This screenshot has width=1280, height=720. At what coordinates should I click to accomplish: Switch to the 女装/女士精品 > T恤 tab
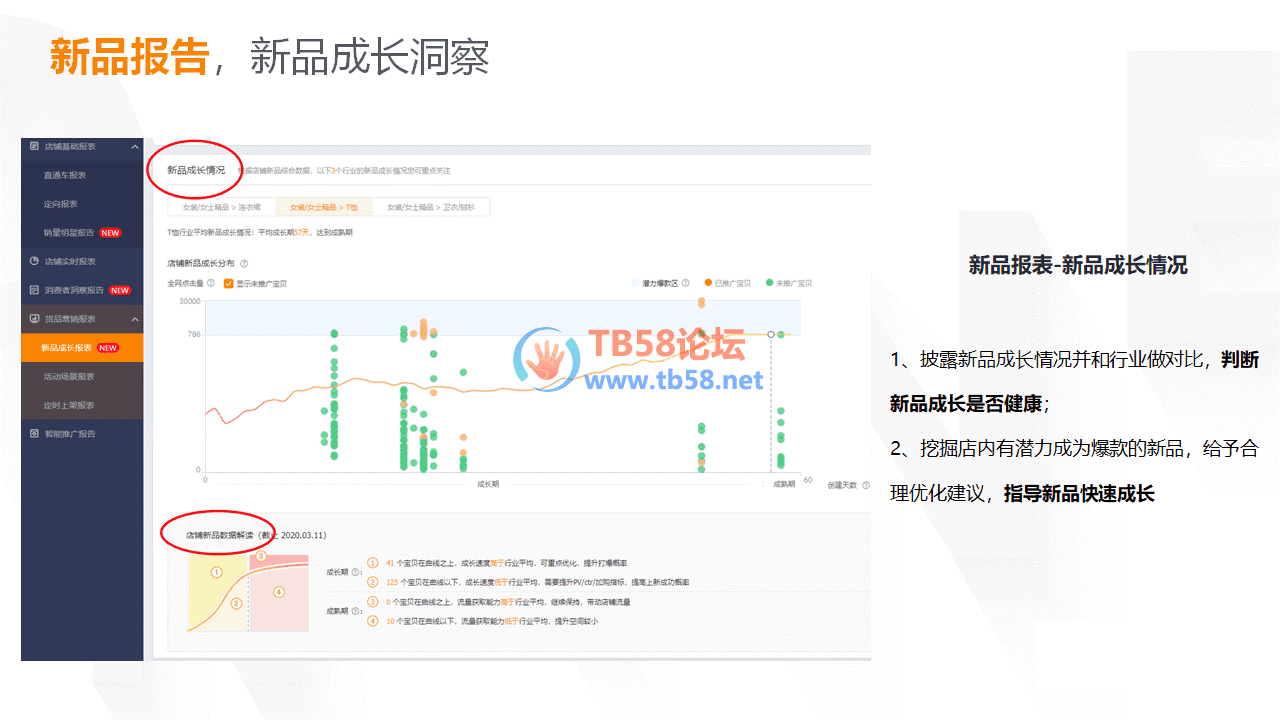[x=323, y=208]
